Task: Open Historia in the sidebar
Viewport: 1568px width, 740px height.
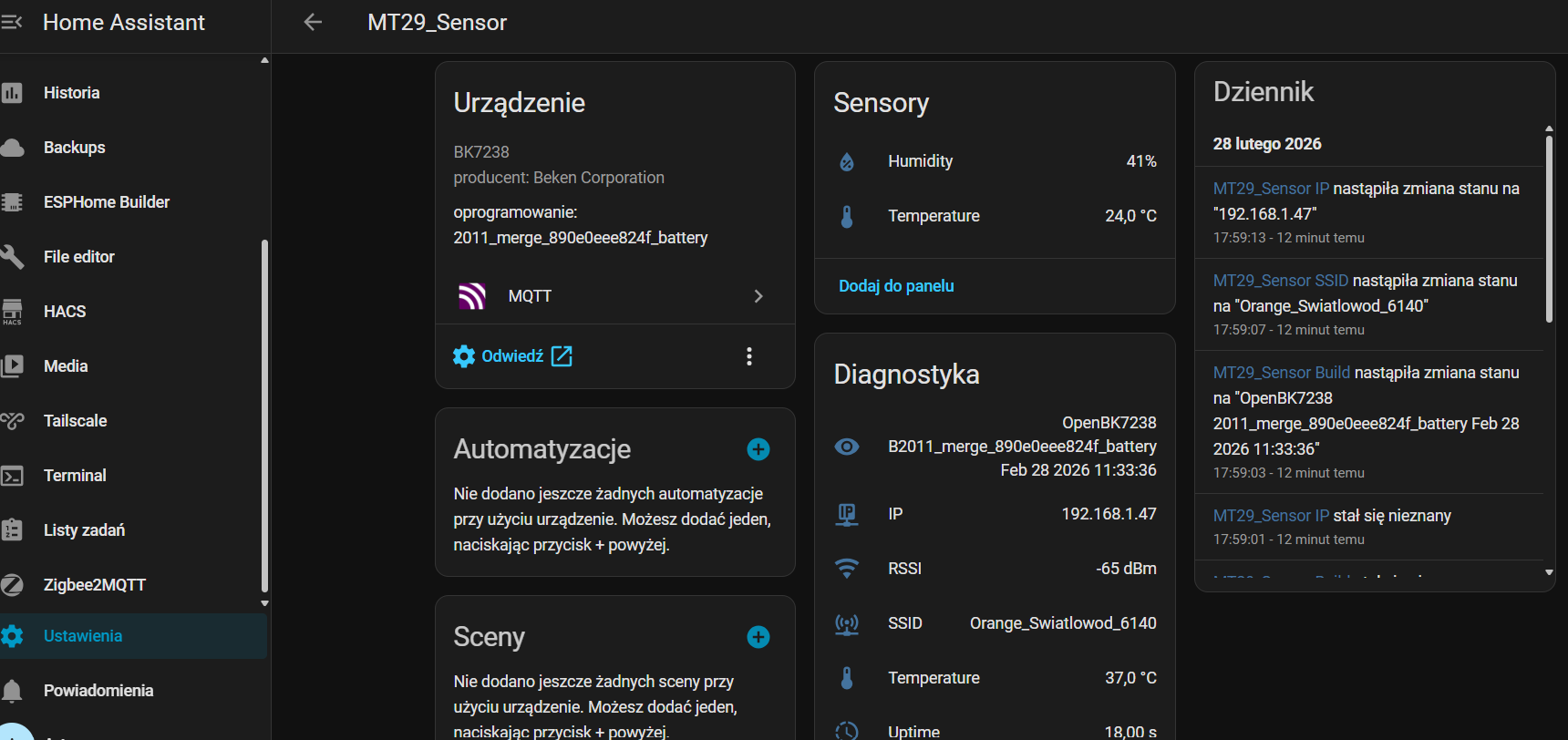Action: click(x=71, y=93)
